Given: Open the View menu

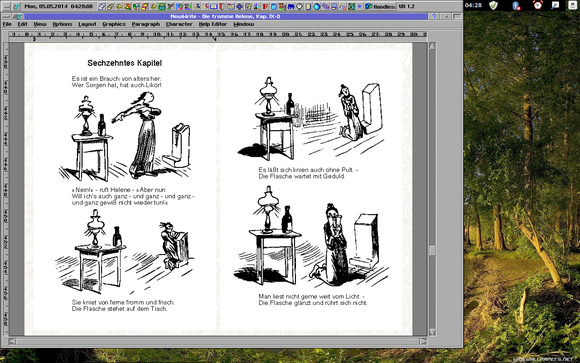Looking at the screenshot, I should [40, 24].
